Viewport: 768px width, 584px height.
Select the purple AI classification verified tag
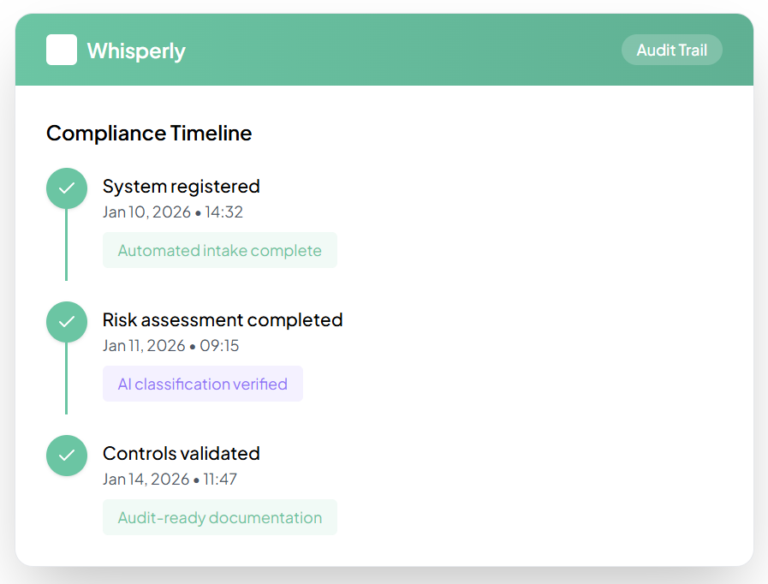point(202,384)
